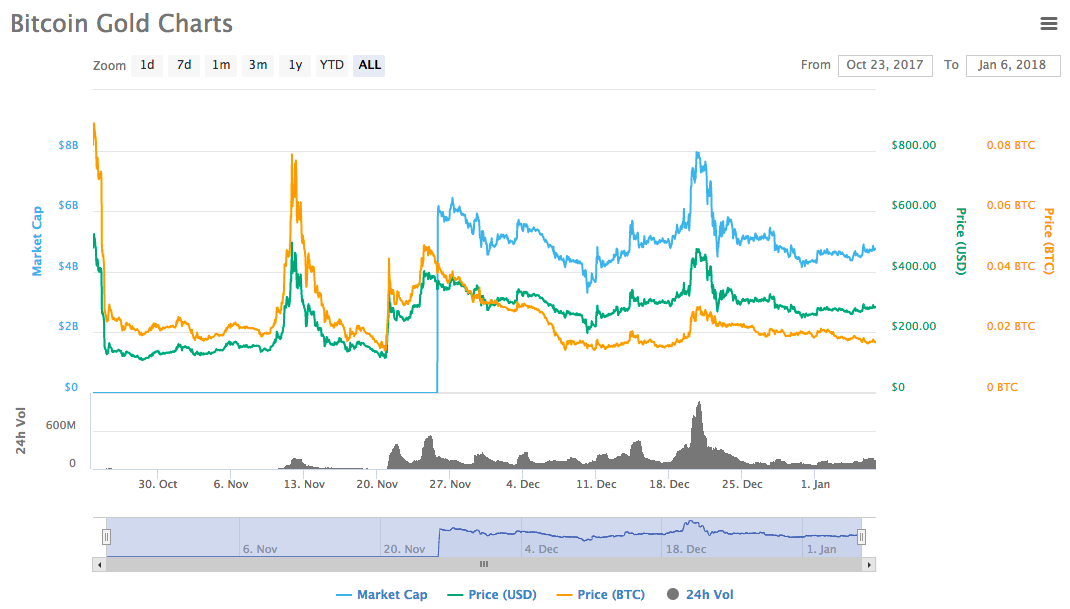Click the 1. Jan date label on x-axis

tap(815, 484)
